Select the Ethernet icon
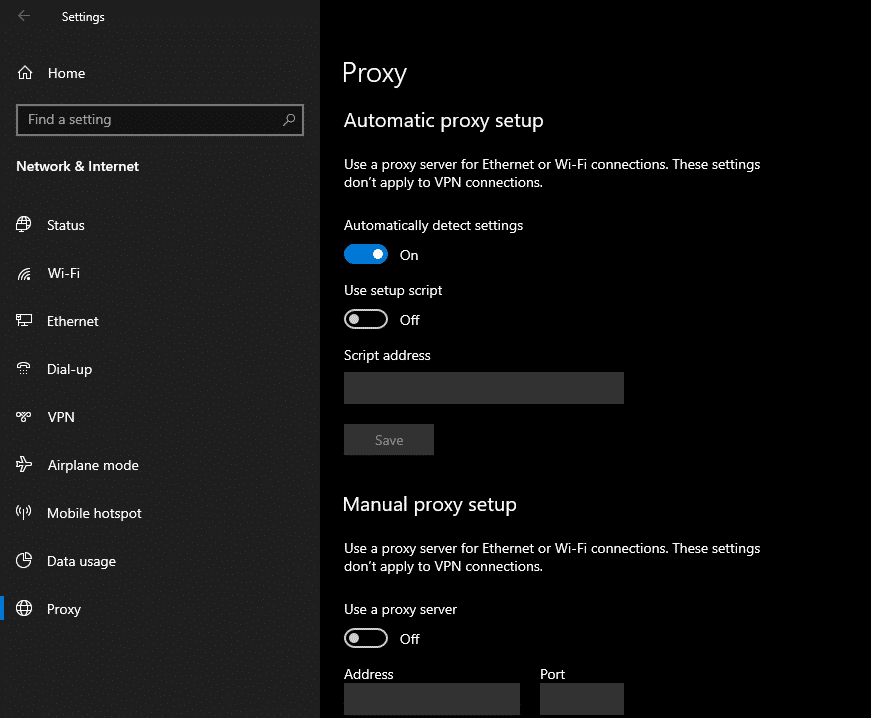This screenshot has height=718, width=871. 23,321
